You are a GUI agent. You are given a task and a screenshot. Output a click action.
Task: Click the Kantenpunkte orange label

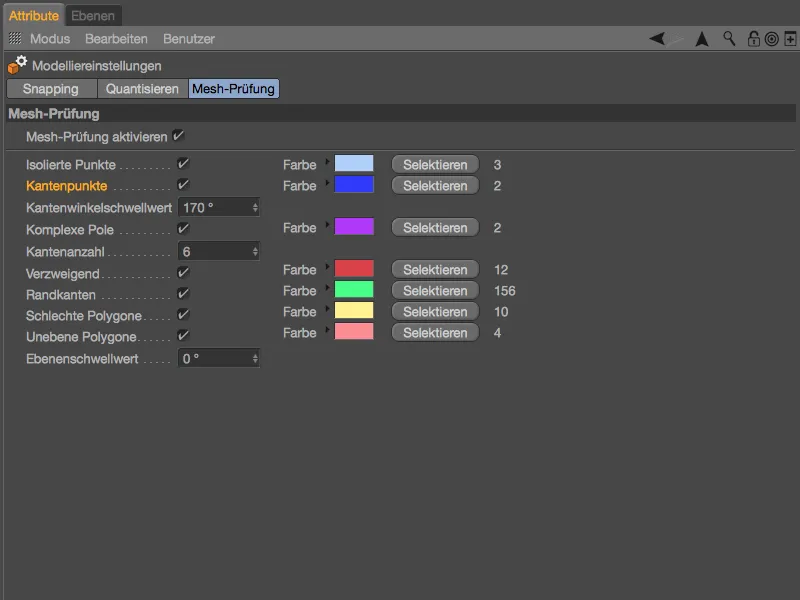[67, 186]
